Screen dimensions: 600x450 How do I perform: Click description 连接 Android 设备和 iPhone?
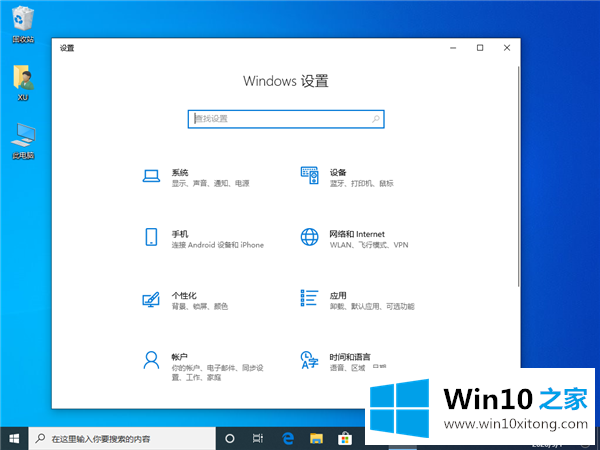point(218,245)
